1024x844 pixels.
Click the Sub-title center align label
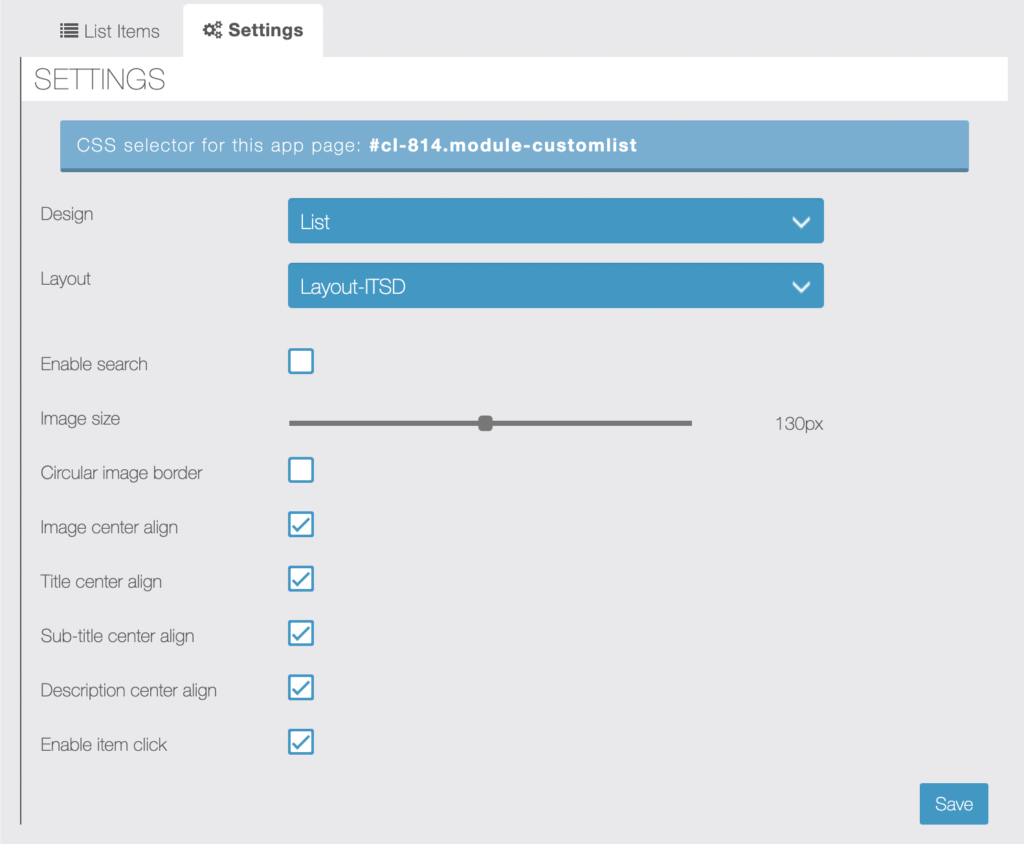click(x=118, y=636)
